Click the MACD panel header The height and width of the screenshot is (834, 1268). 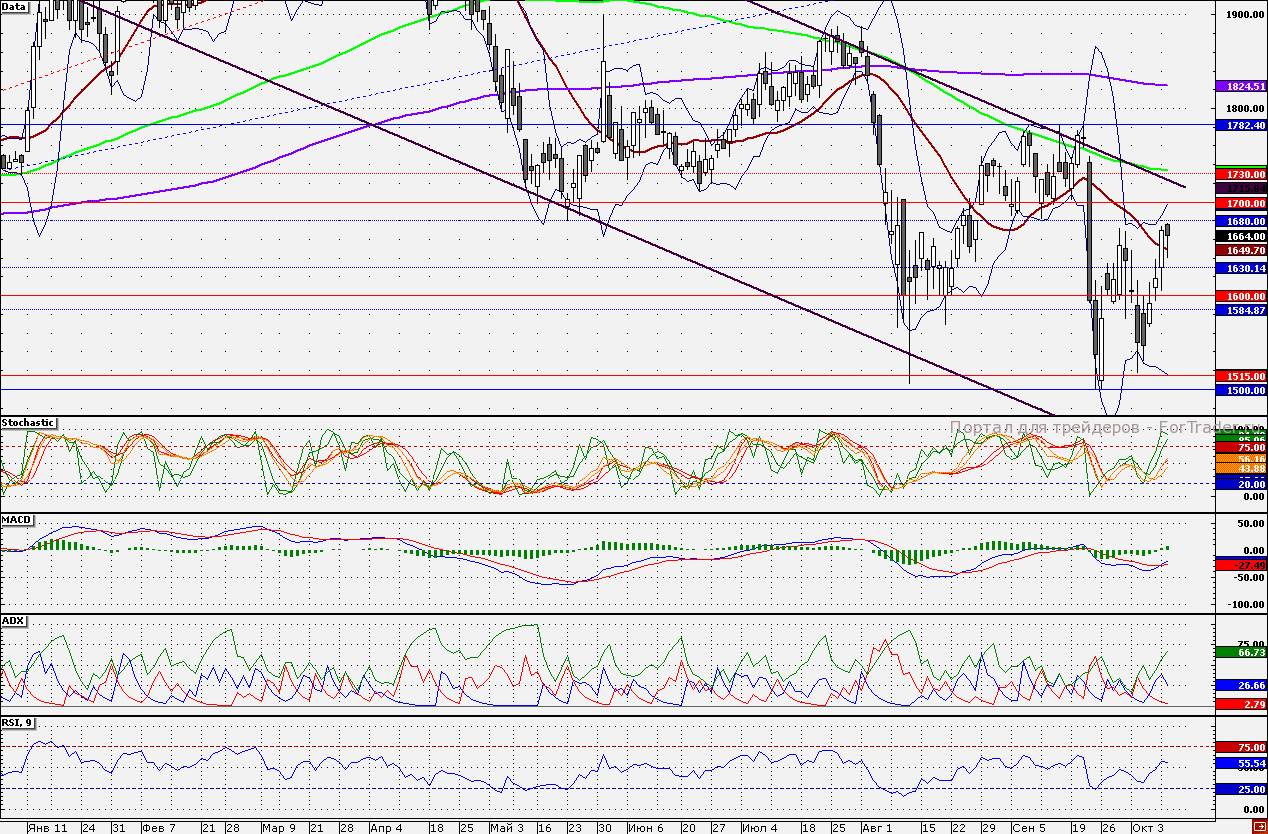pos(16,519)
